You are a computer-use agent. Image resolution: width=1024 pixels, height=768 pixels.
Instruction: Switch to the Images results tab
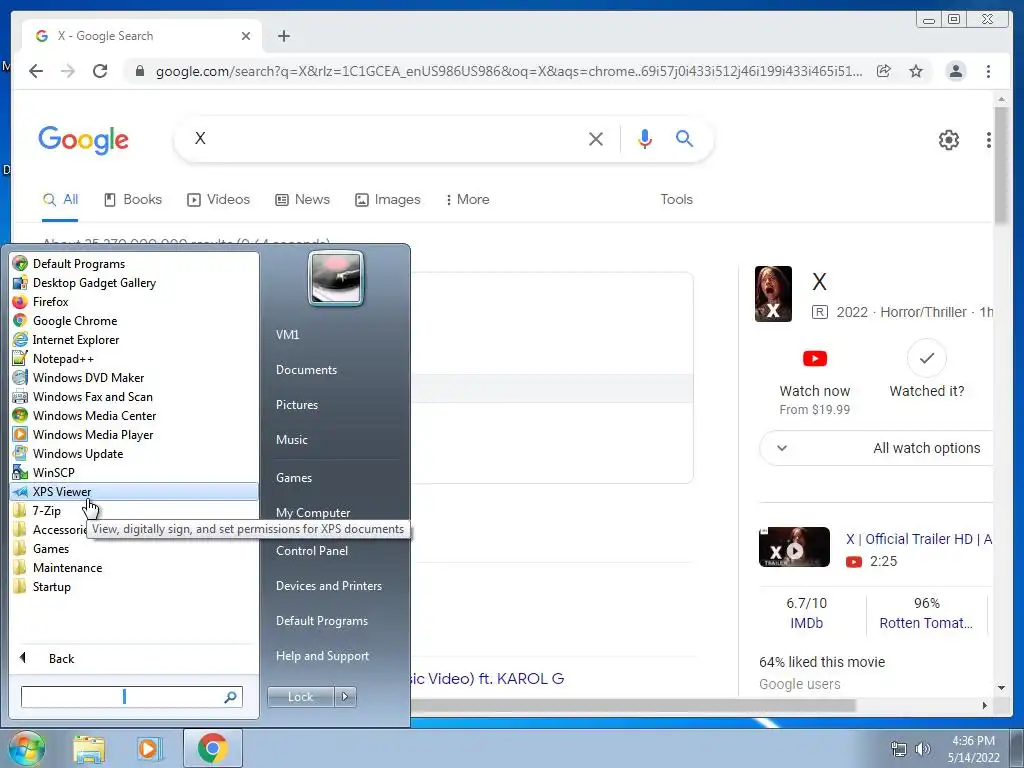click(388, 199)
